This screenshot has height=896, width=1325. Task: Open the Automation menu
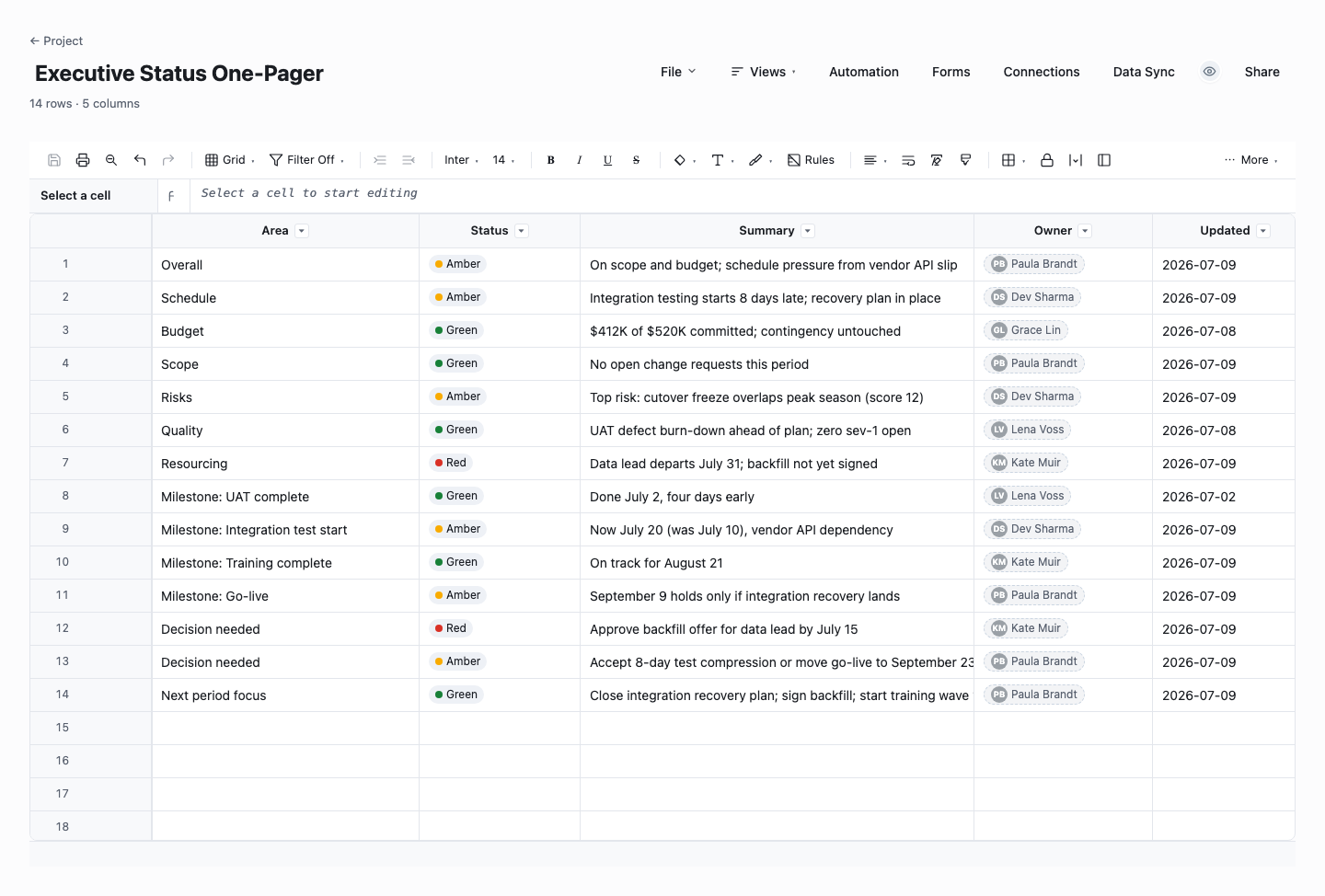pos(864,72)
